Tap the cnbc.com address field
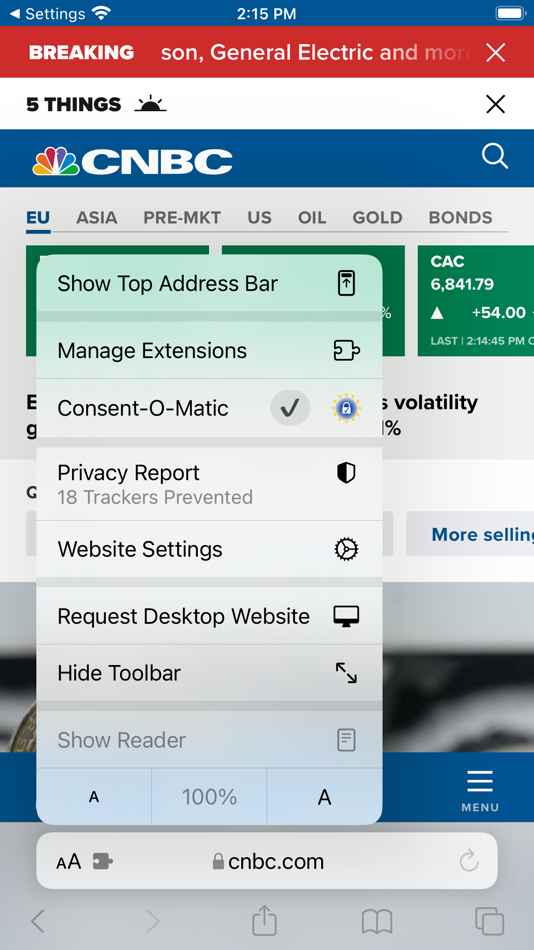The height and width of the screenshot is (950, 534). [x=267, y=861]
